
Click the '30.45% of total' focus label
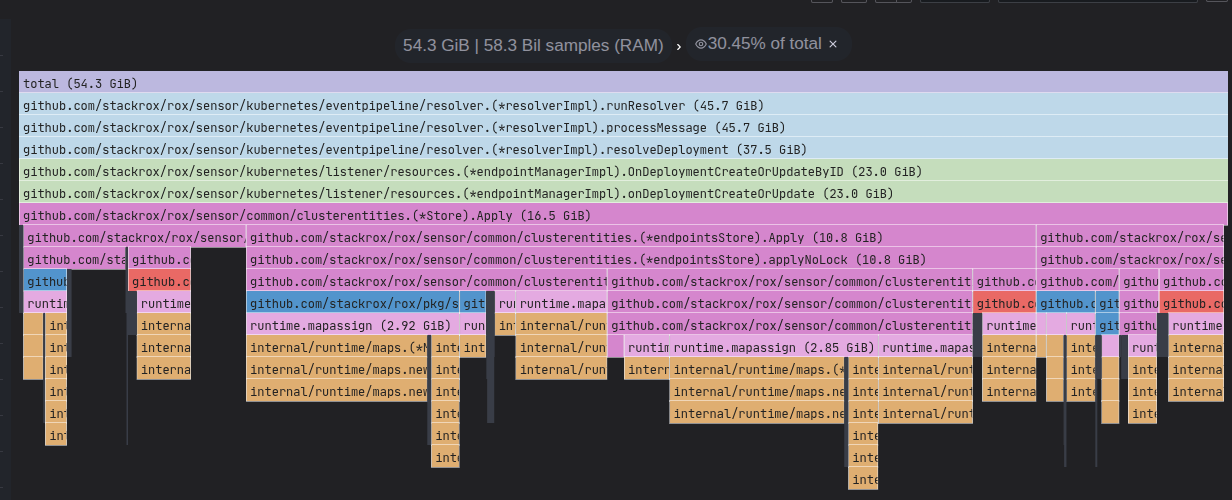764,44
